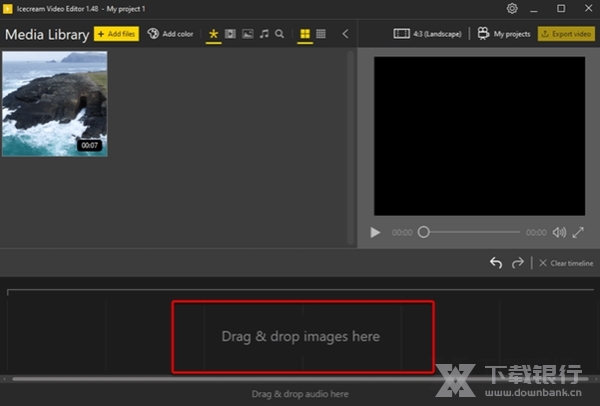Image resolution: width=600 pixels, height=406 pixels.
Task: Open the media library search
Action: [x=280, y=34]
